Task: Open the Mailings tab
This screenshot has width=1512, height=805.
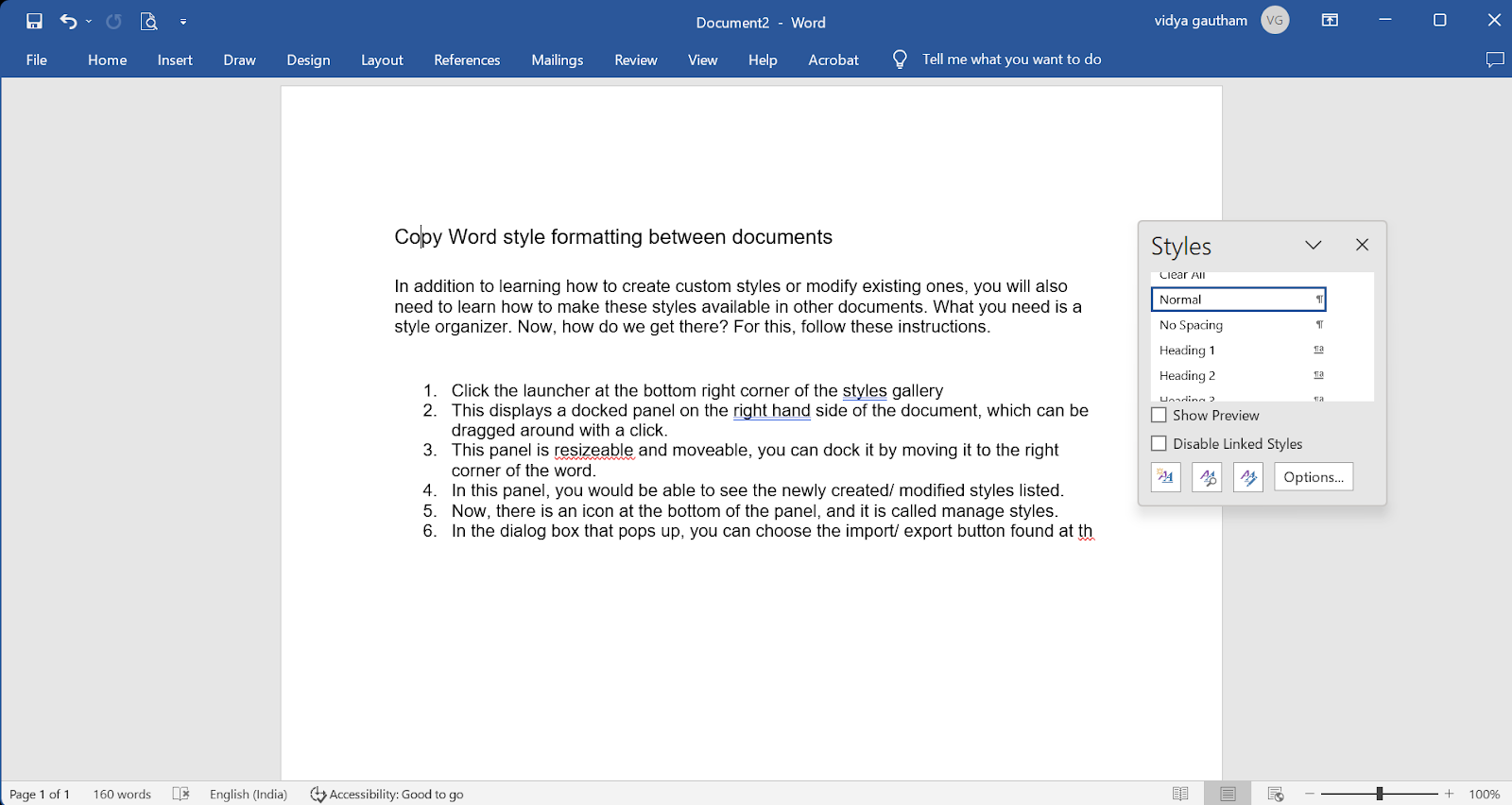Action: (x=558, y=60)
